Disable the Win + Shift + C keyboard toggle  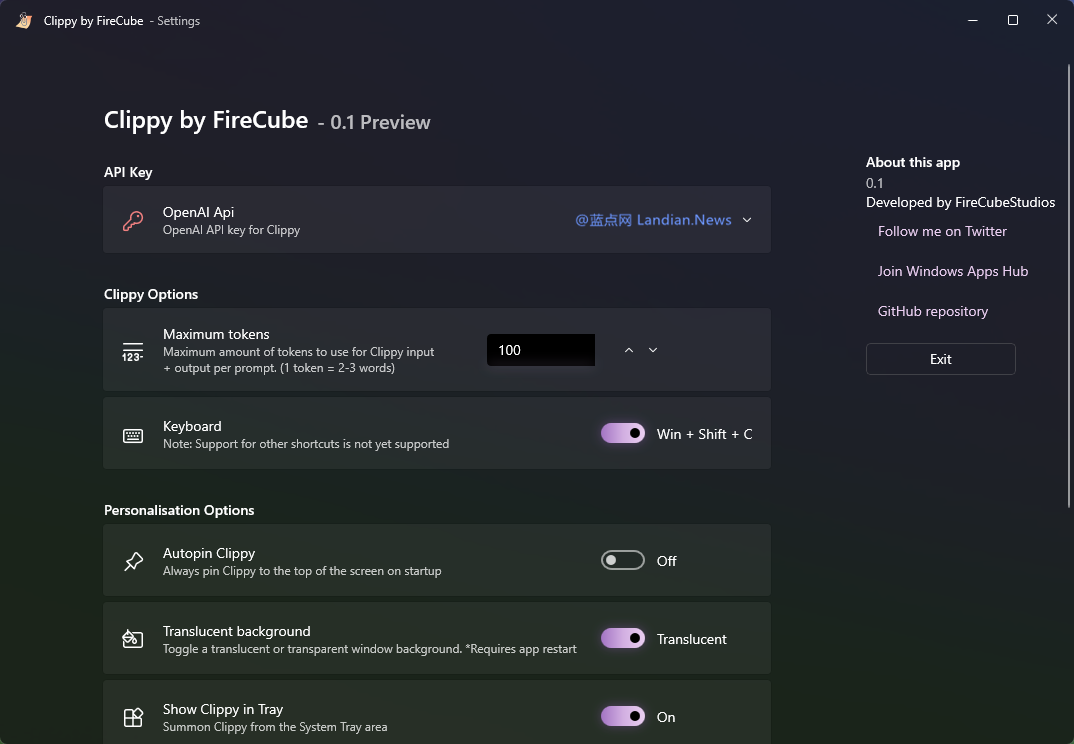coord(623,433)
